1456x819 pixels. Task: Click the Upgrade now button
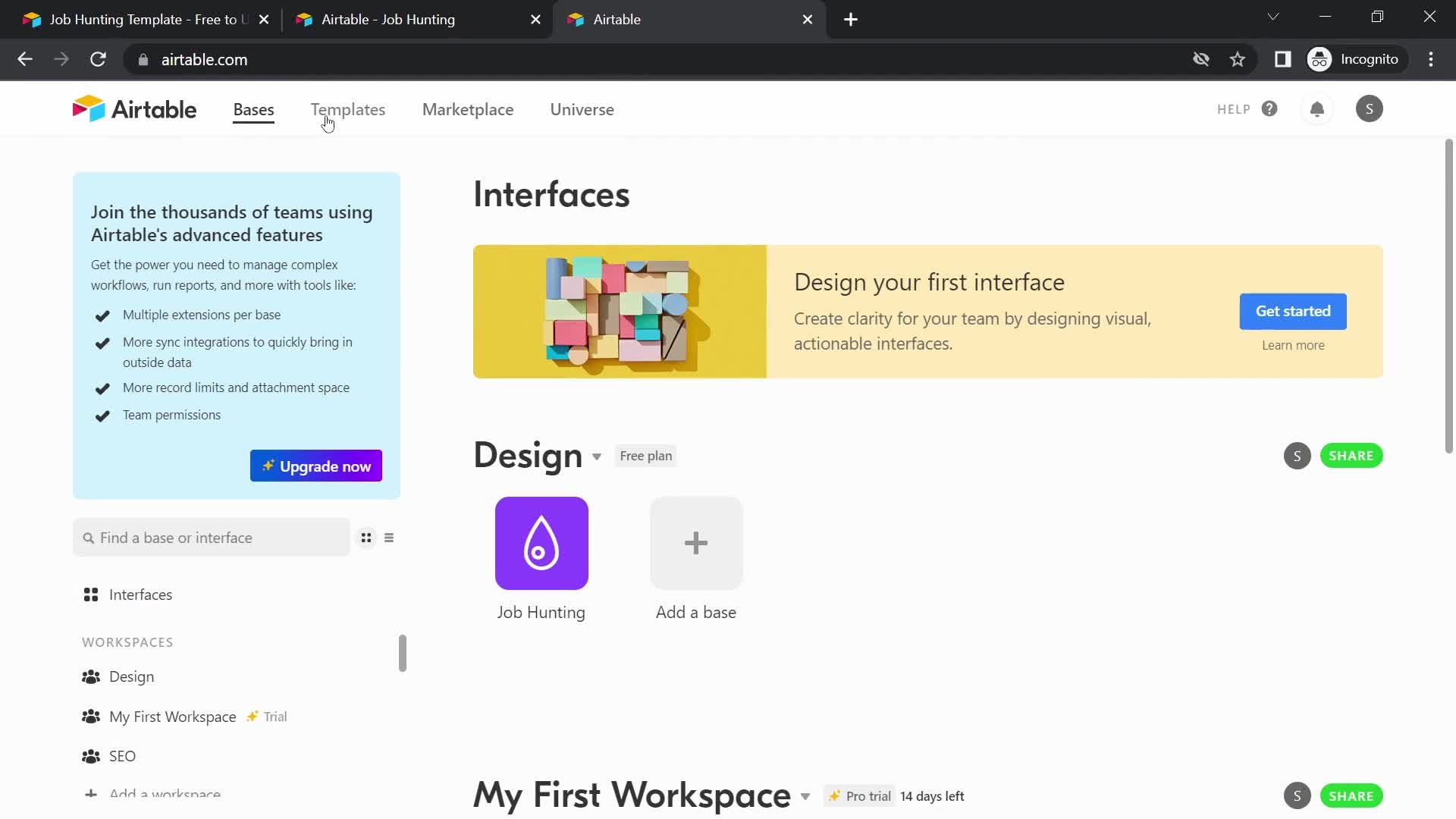pos(315,465)
